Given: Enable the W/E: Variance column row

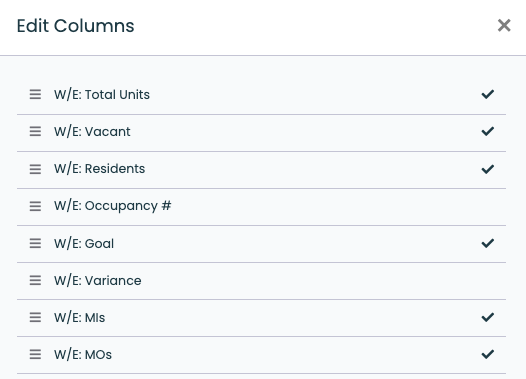Looking at the screenshot, I should 261,280.
